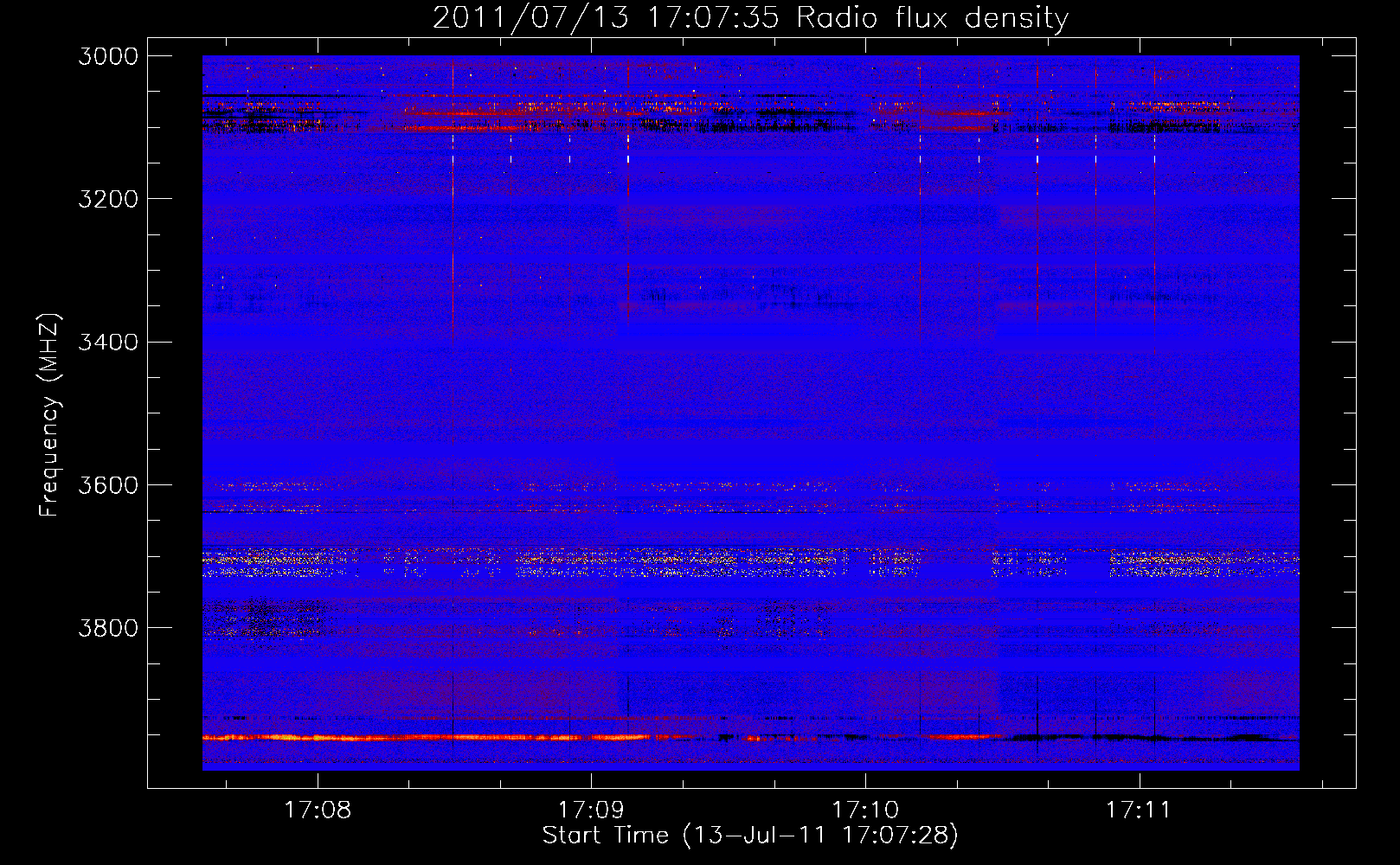This screenshot has width=1400, height=865.
Task: Click the 17:08 time tick label
Action: pos(318,810)
